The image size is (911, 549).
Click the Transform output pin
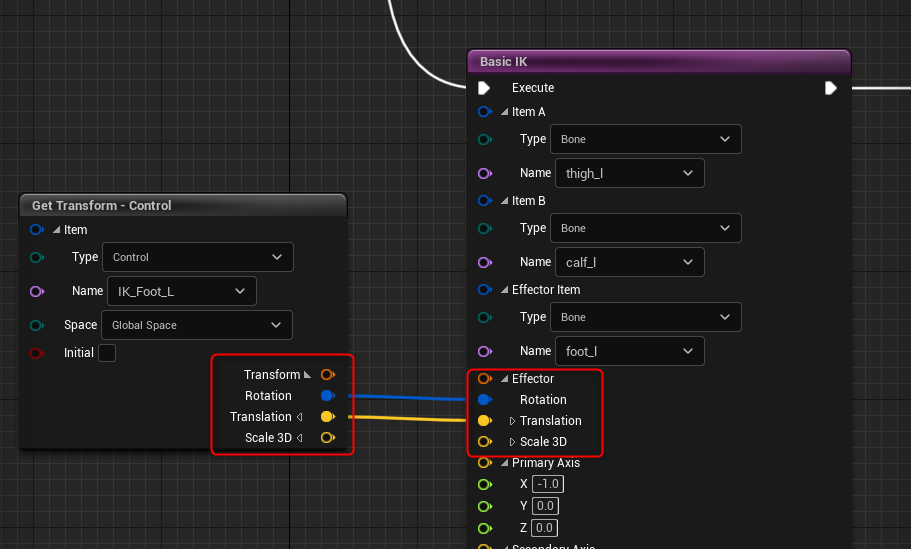pyautogui.click(x=328, y=375)
